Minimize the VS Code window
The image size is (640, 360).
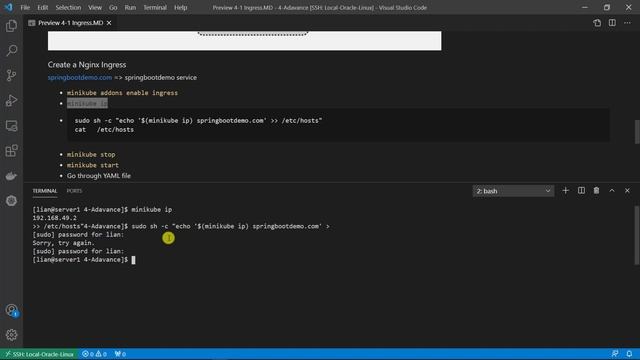(x=584, y=7)
